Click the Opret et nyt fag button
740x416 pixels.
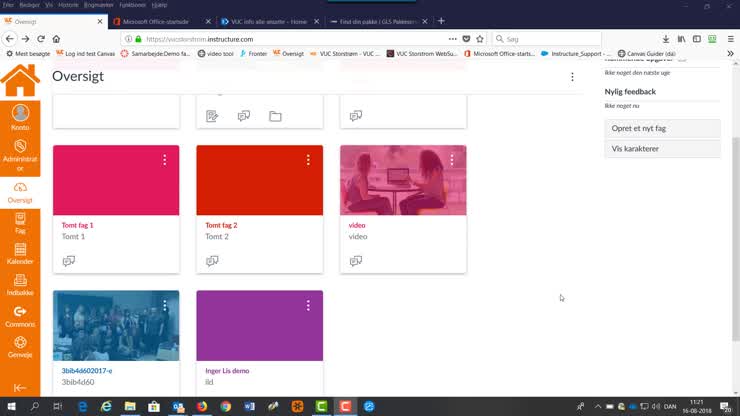(x=662, y=129)
